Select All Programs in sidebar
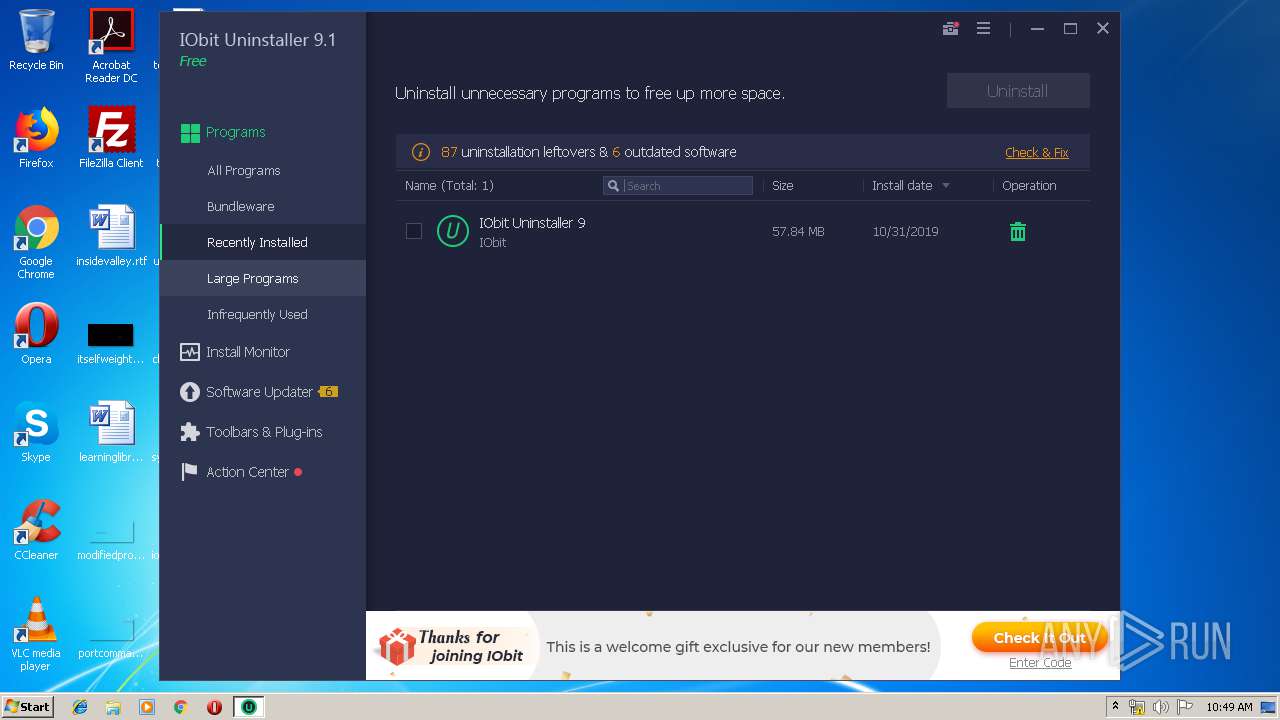This screenshot has width=1280, height=720. click(243, 171)
